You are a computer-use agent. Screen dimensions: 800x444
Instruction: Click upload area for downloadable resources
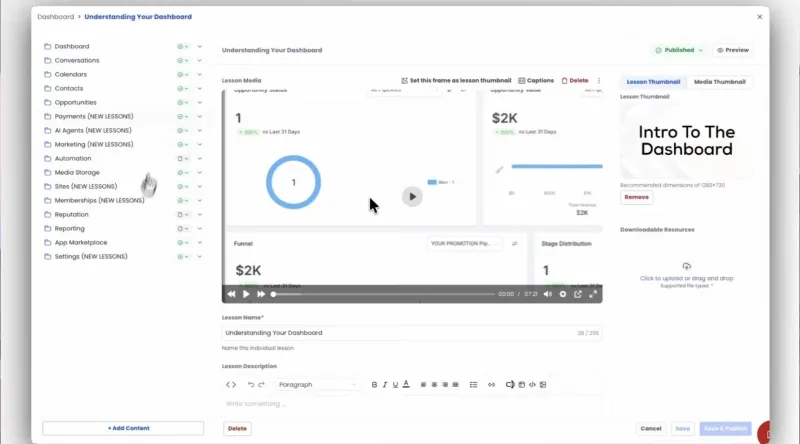pos(686,276)
